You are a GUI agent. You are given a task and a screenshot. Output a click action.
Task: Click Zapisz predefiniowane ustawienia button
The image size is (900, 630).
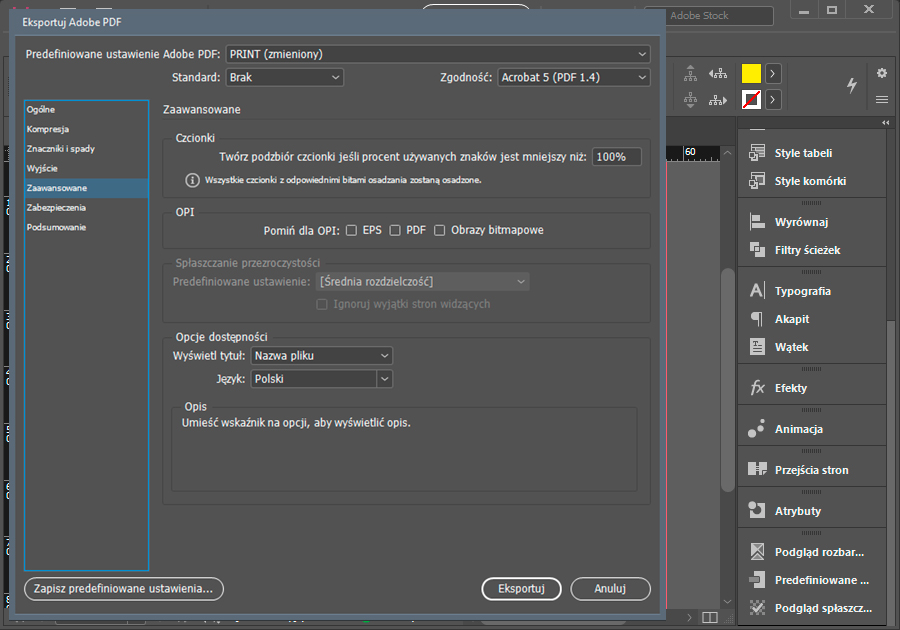pyautogui.click(x=123, y=589)
